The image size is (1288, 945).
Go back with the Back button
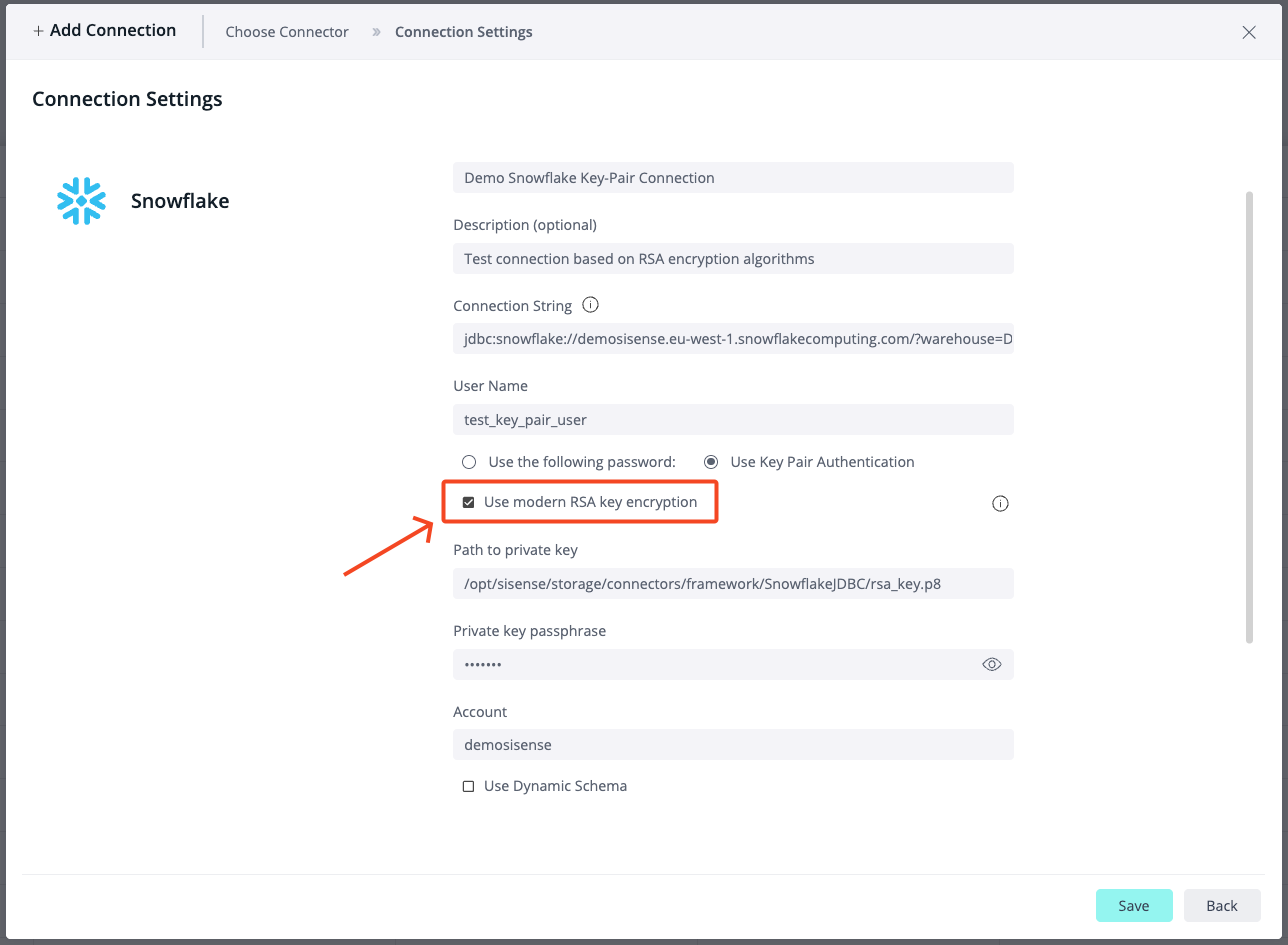(x=1222, y=905)
